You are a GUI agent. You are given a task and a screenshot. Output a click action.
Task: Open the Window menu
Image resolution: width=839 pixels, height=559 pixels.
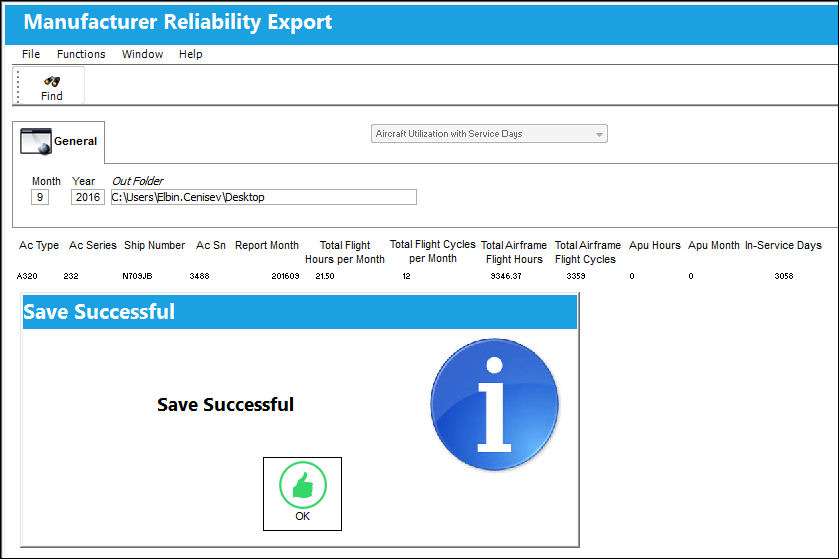point(142,54)
